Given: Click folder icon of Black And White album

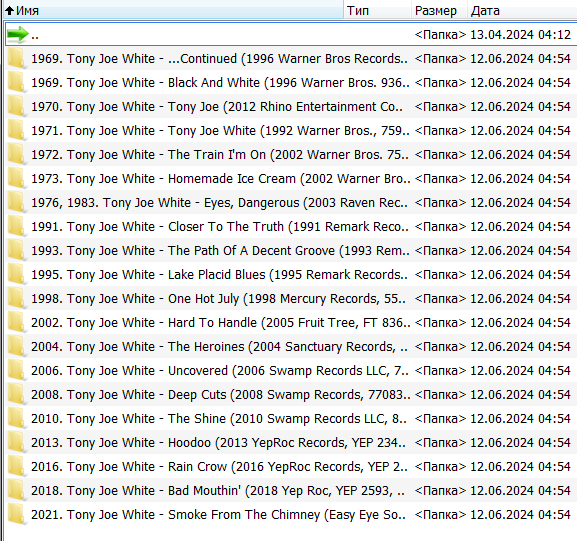Looking at the screenshot, I should click(x=17, y=82).
